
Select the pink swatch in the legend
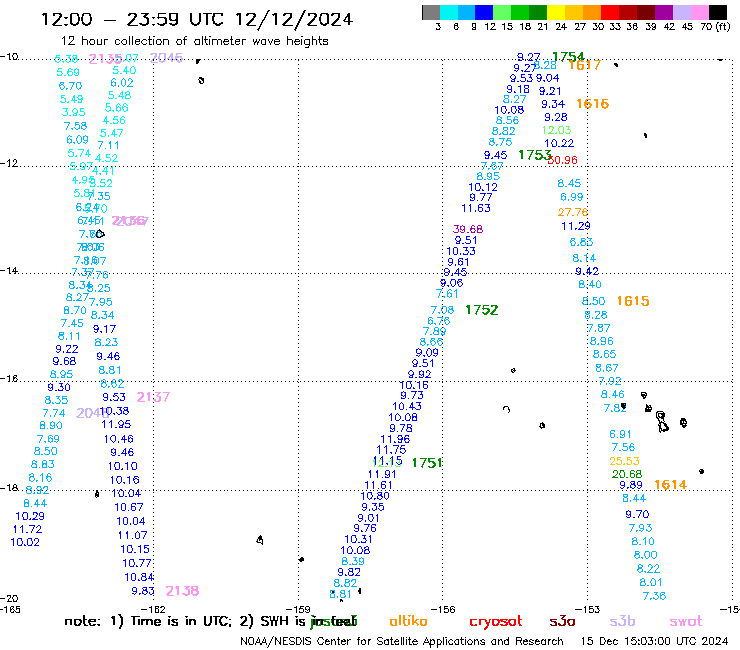[x=700, y=12]
